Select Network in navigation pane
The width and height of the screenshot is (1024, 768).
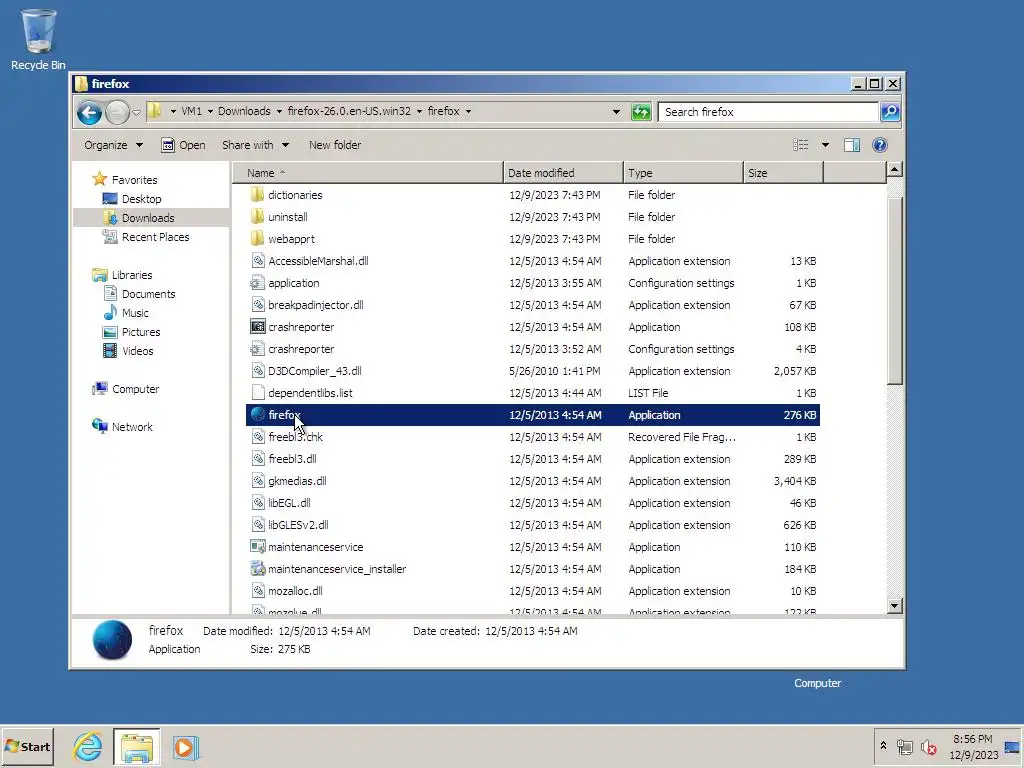(x=122, y=426)
